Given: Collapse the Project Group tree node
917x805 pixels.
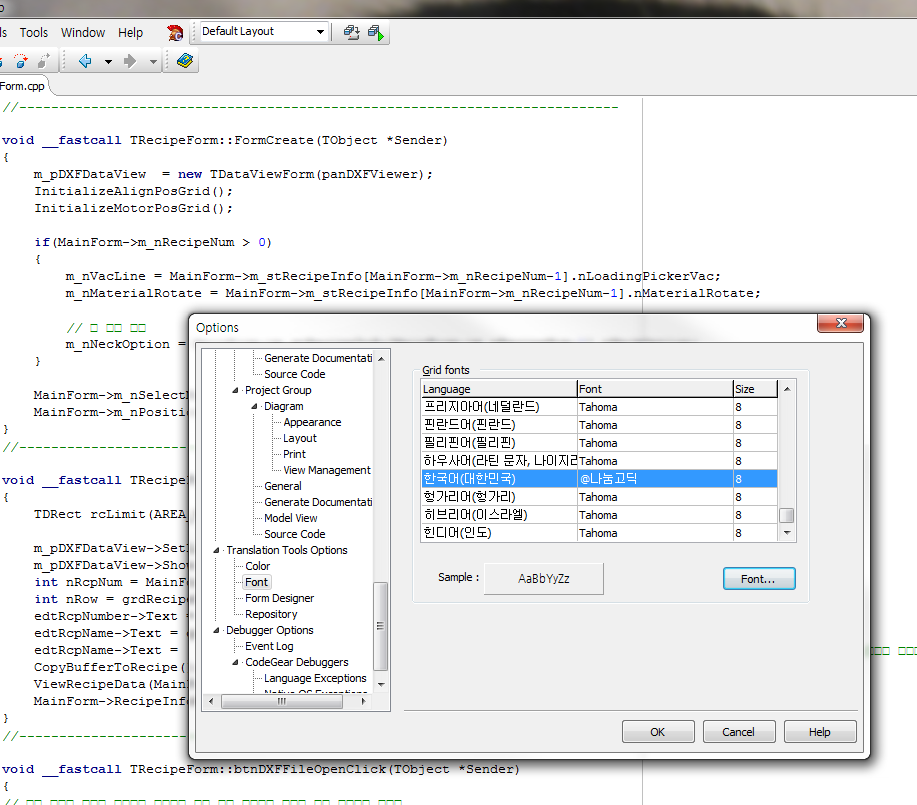Looking at the screenshot, I should pyautogui.click(x=236, y=390).
